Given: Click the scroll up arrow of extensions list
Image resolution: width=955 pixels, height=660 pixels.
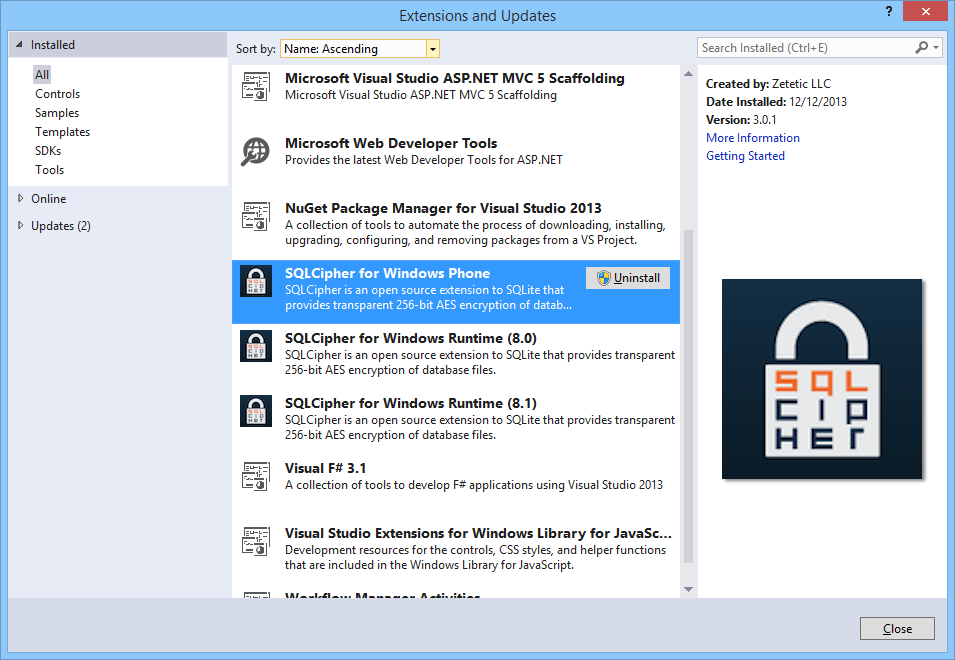Looking at the screenshot, I should click(688, 74).
